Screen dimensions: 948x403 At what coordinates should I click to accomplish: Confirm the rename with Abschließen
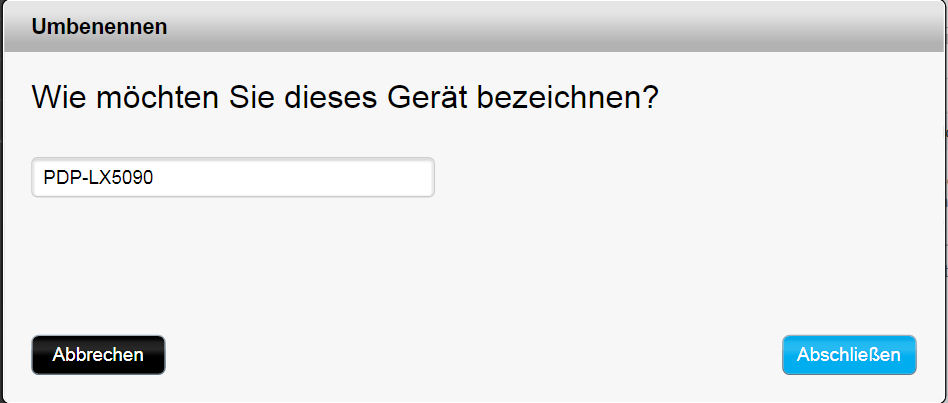(848, 355)
